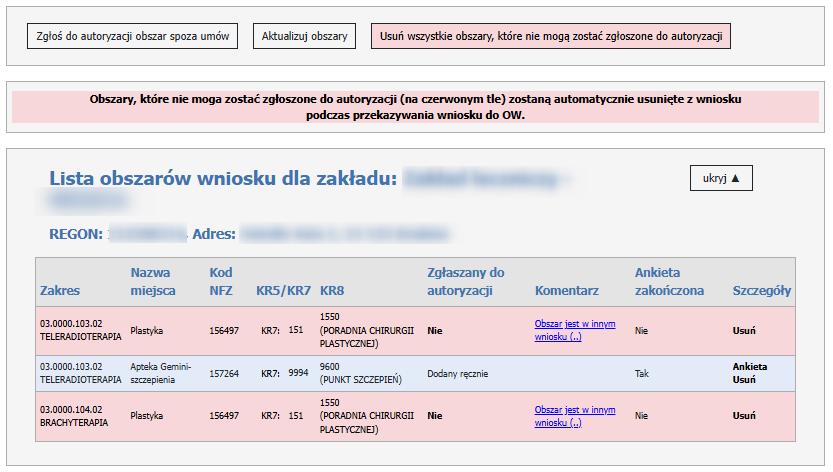Collapse the list using 'ukryj' toggle
Viewport: 833px width, 472px height.
coord(720,178)
